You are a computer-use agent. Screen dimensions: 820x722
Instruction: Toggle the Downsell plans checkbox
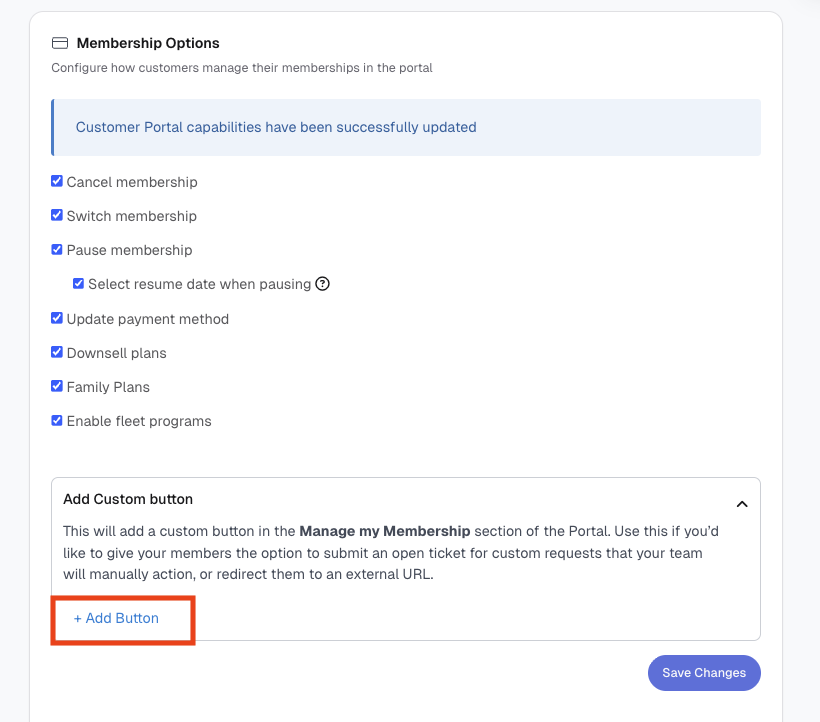57,352
